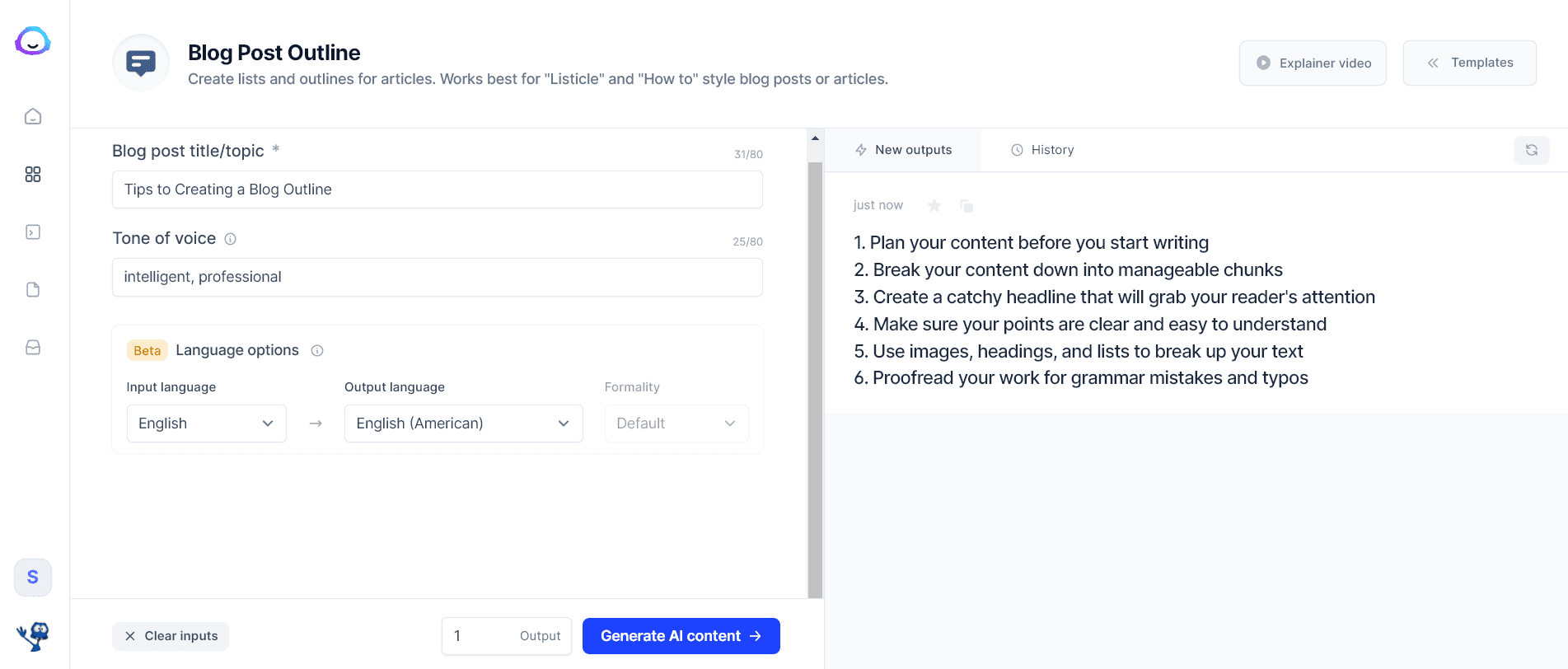Click the Clear inputs button

tap(171, 636)
